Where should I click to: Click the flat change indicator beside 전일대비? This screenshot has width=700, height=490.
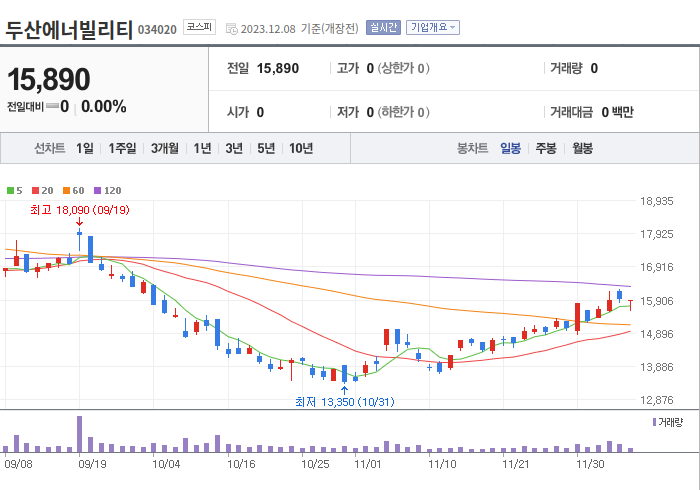coord(52,106)
